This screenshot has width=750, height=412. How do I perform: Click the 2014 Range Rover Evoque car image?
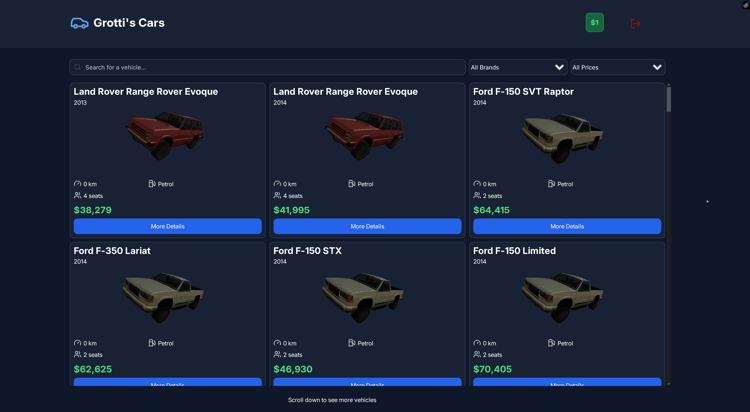click(364, 135)
